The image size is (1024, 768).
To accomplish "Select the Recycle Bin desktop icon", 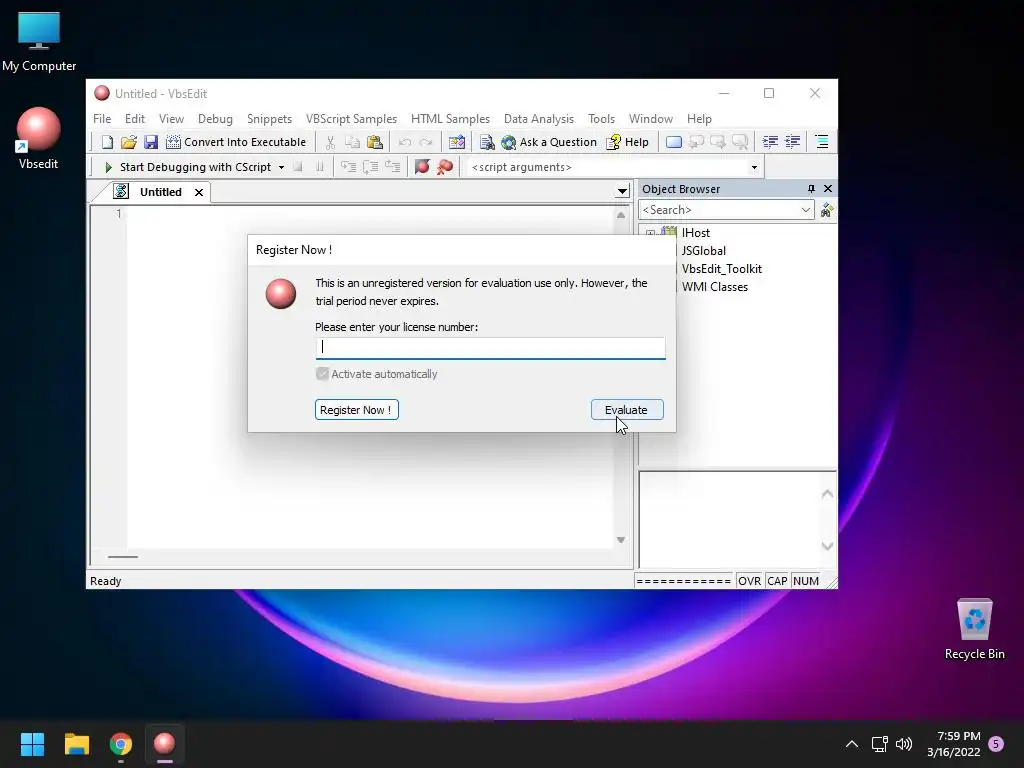I will point(974,629).
